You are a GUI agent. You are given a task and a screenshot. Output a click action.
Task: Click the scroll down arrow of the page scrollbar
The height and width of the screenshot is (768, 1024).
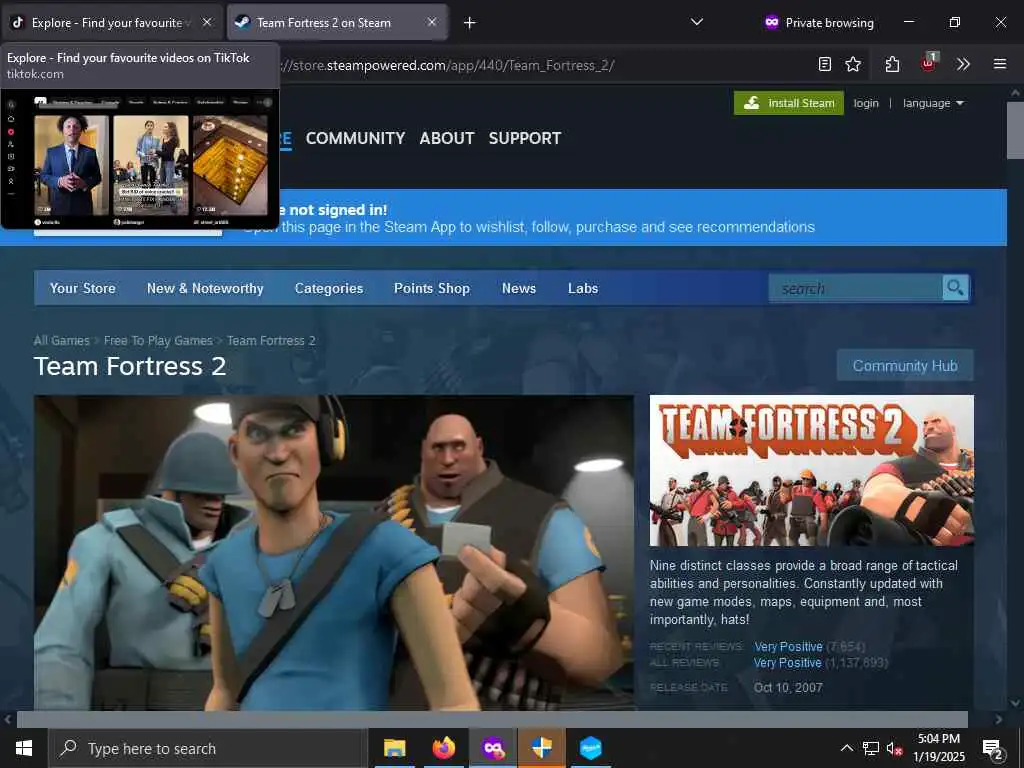[1016, 703]
